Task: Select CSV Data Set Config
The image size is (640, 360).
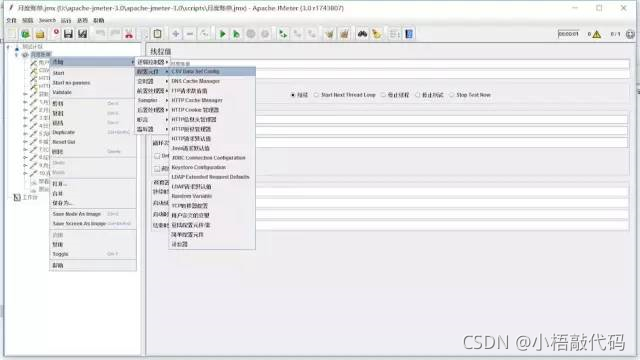Action: coord(212,71)
